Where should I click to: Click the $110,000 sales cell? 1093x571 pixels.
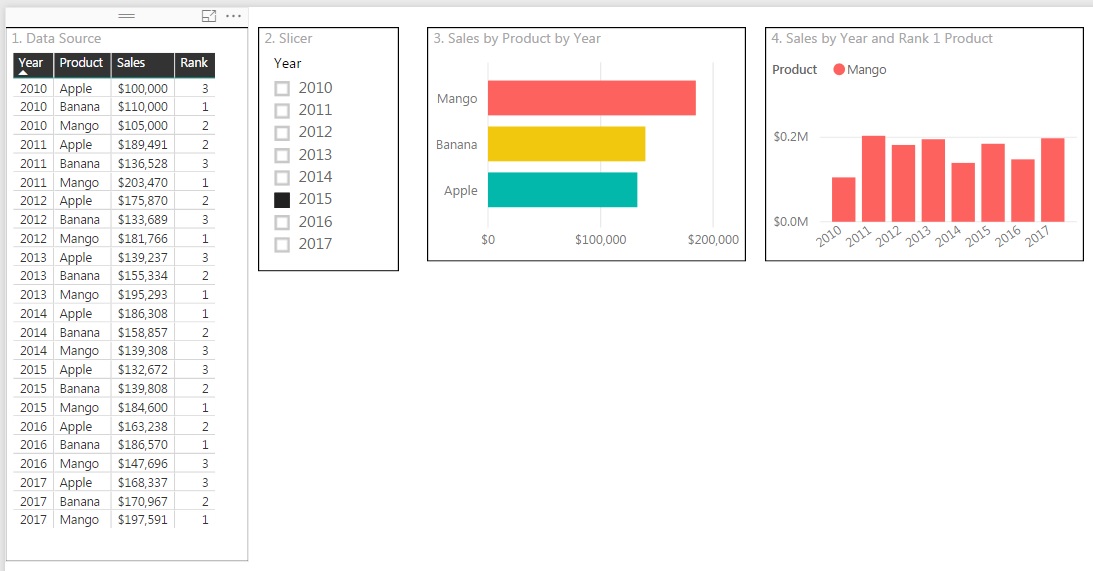point(142,107)
